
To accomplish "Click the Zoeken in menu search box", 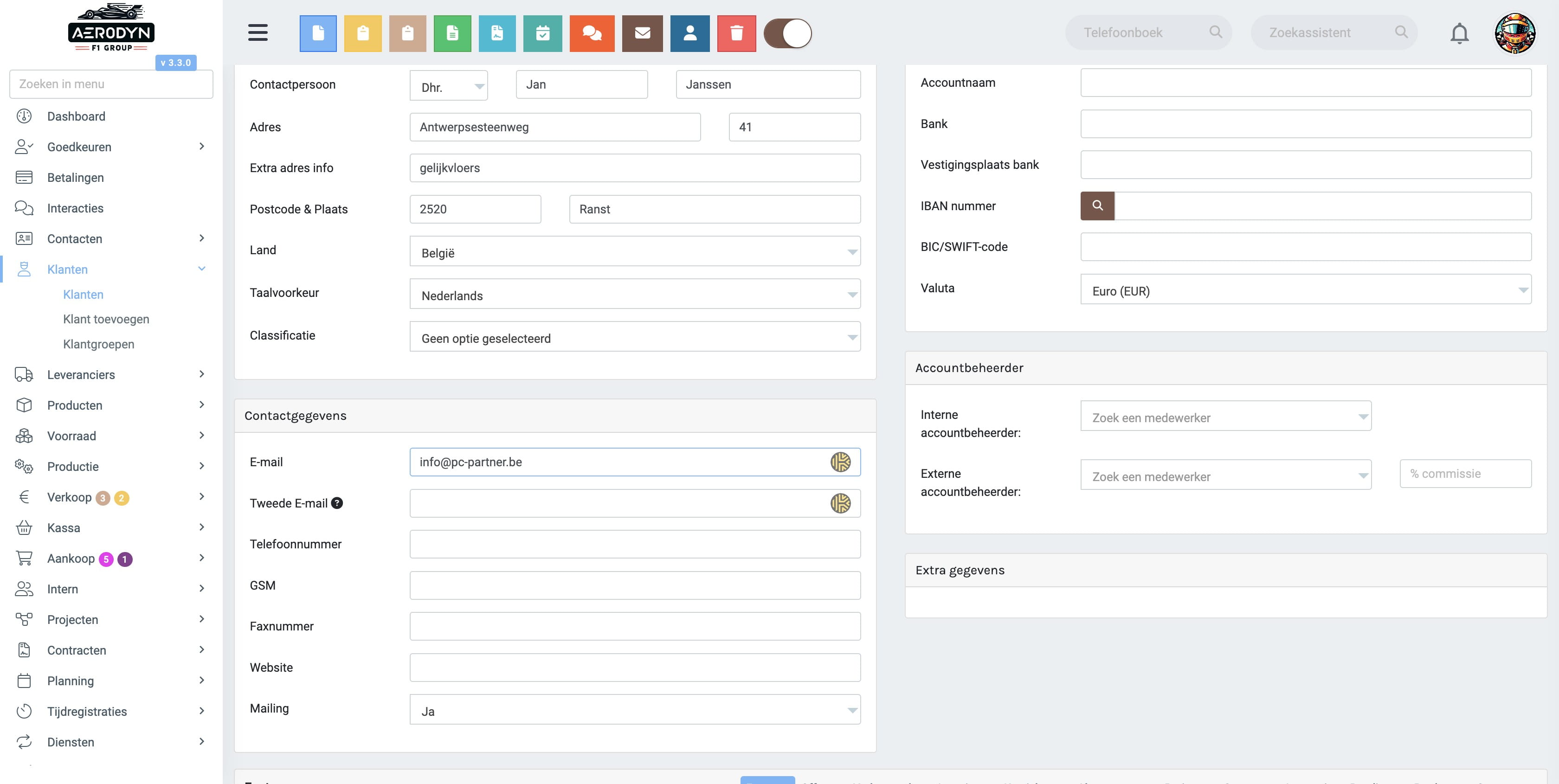I will (x=111, y=84).
